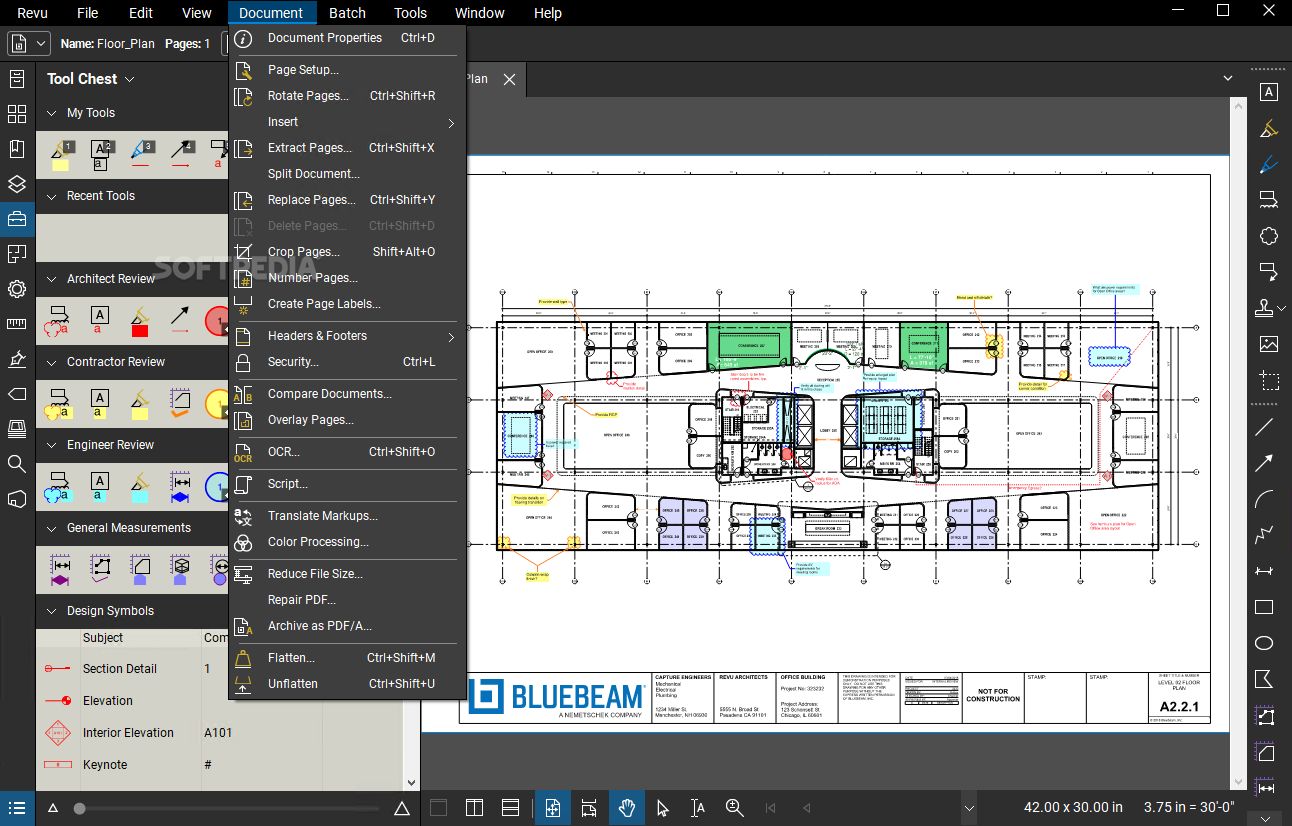Open the Measurements ruler panel

[x=17, y=324]
